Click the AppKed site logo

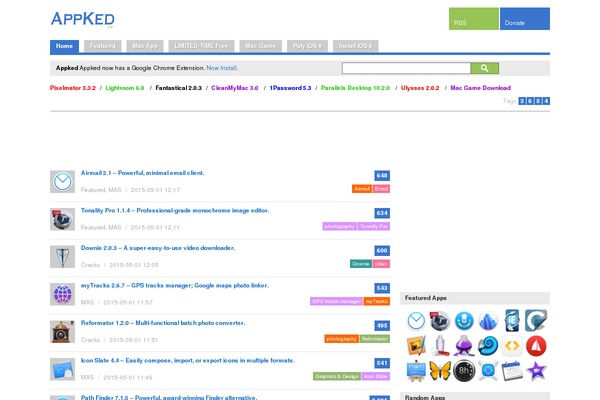83,19
